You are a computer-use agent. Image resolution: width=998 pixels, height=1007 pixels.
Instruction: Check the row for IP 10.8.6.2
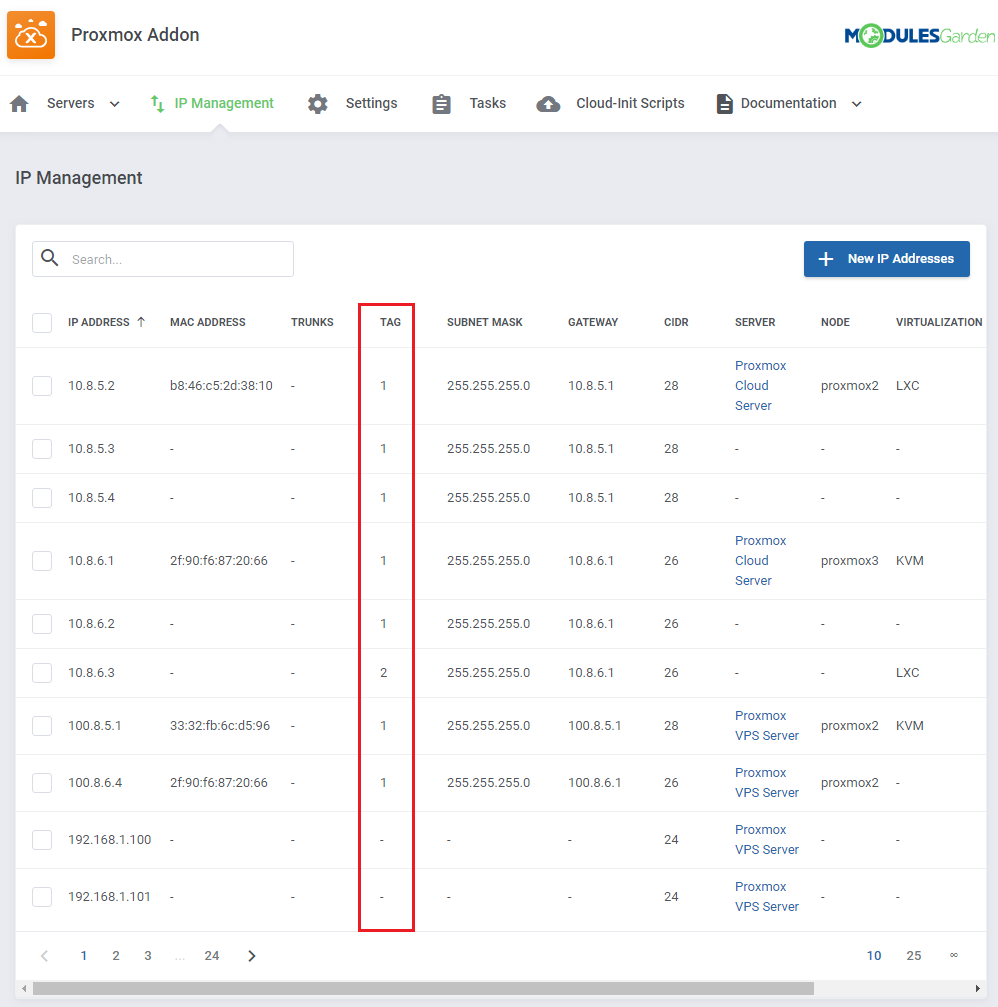(x=42, y=624)
